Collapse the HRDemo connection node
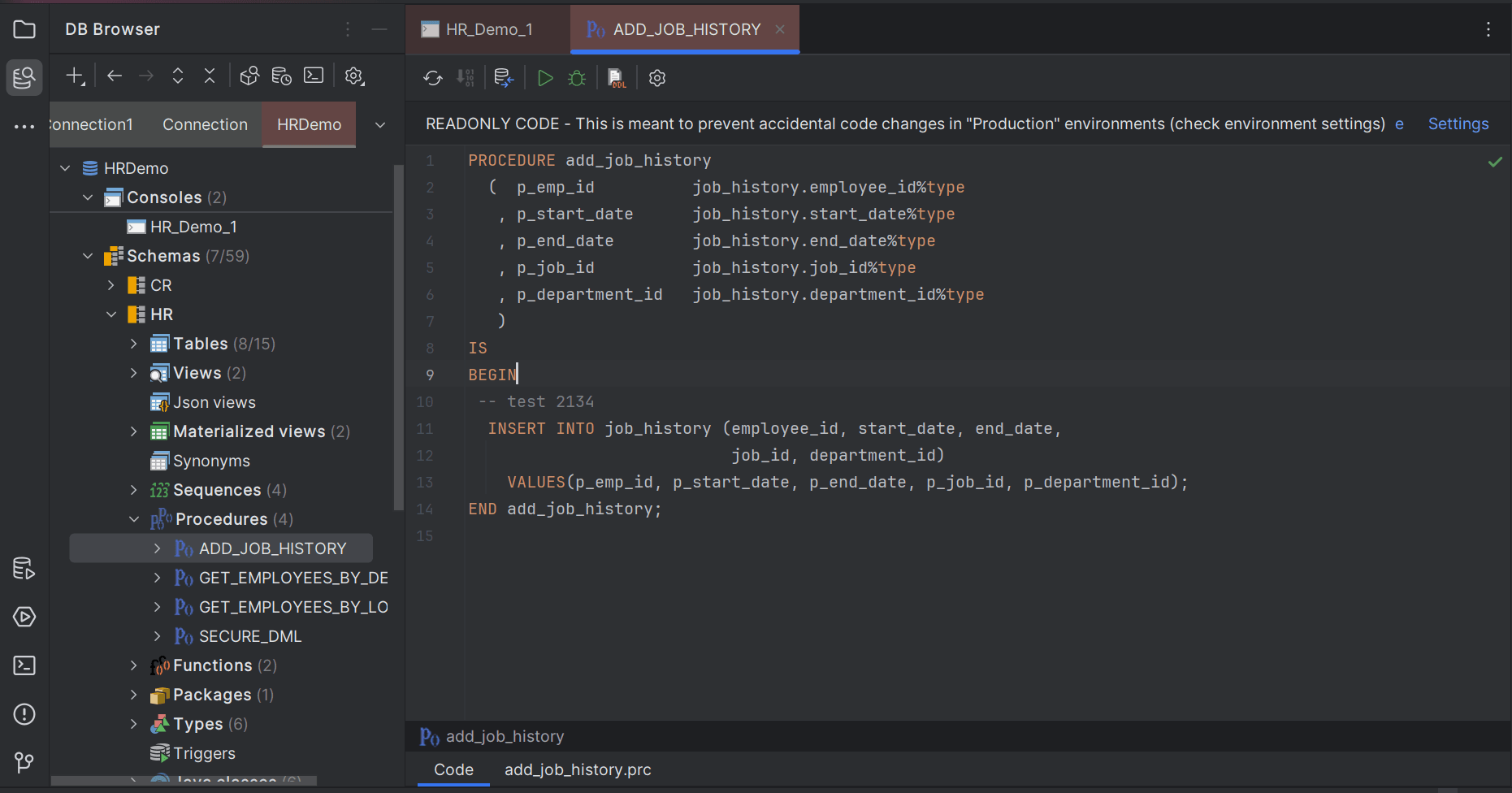This screenshot has width=1512, height=793. point(65,168)
